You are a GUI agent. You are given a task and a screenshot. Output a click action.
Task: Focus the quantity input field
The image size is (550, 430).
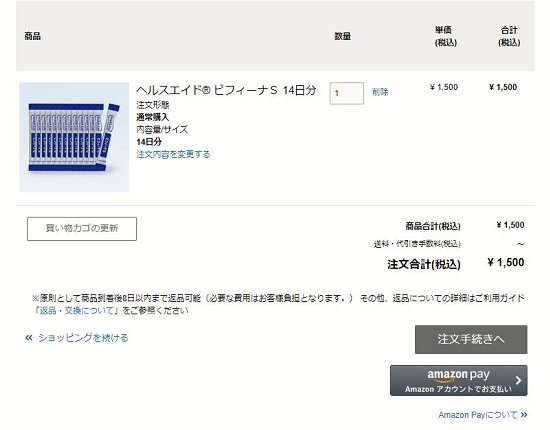pos(347,93)
